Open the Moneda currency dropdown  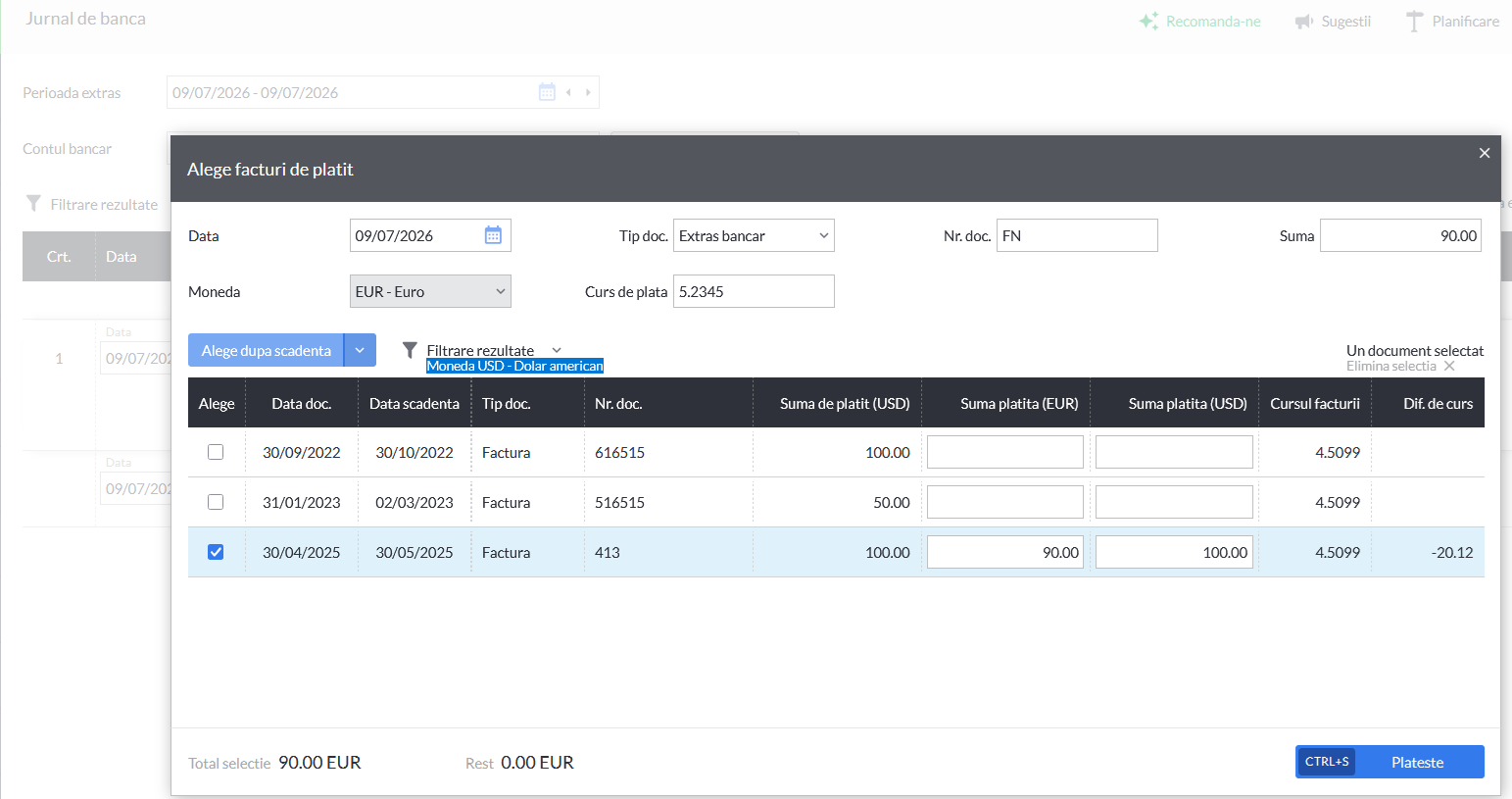point(430,291)
